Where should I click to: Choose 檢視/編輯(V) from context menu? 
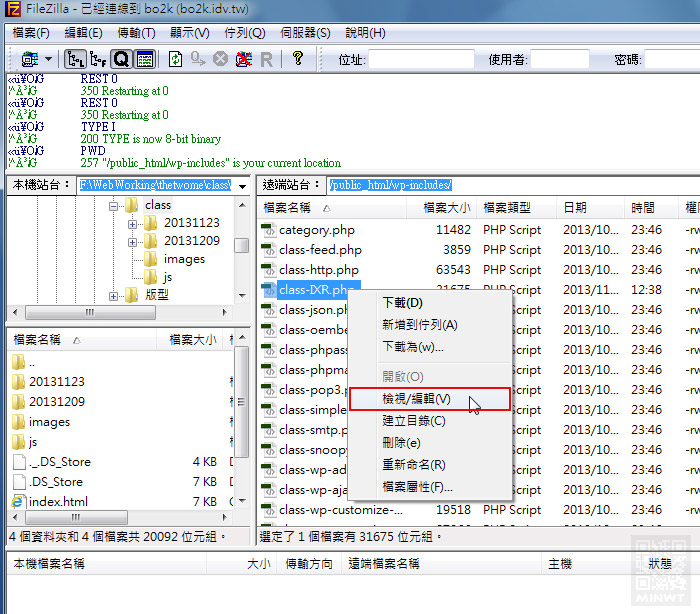429,399
